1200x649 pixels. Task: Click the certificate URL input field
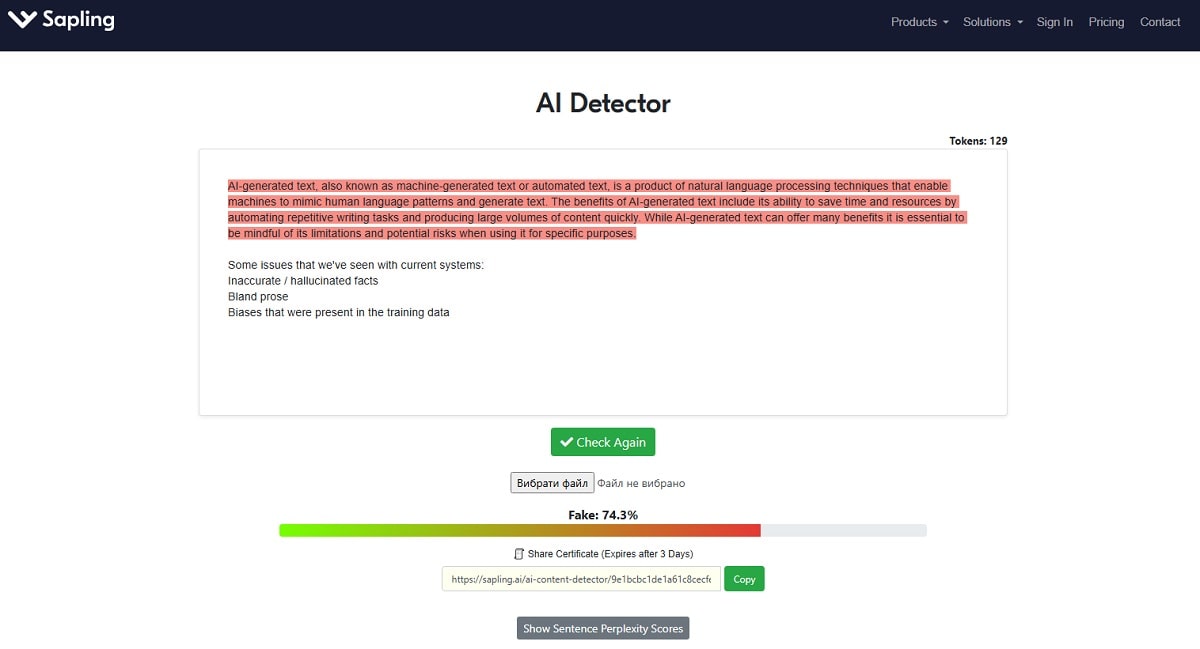(580, 578)
